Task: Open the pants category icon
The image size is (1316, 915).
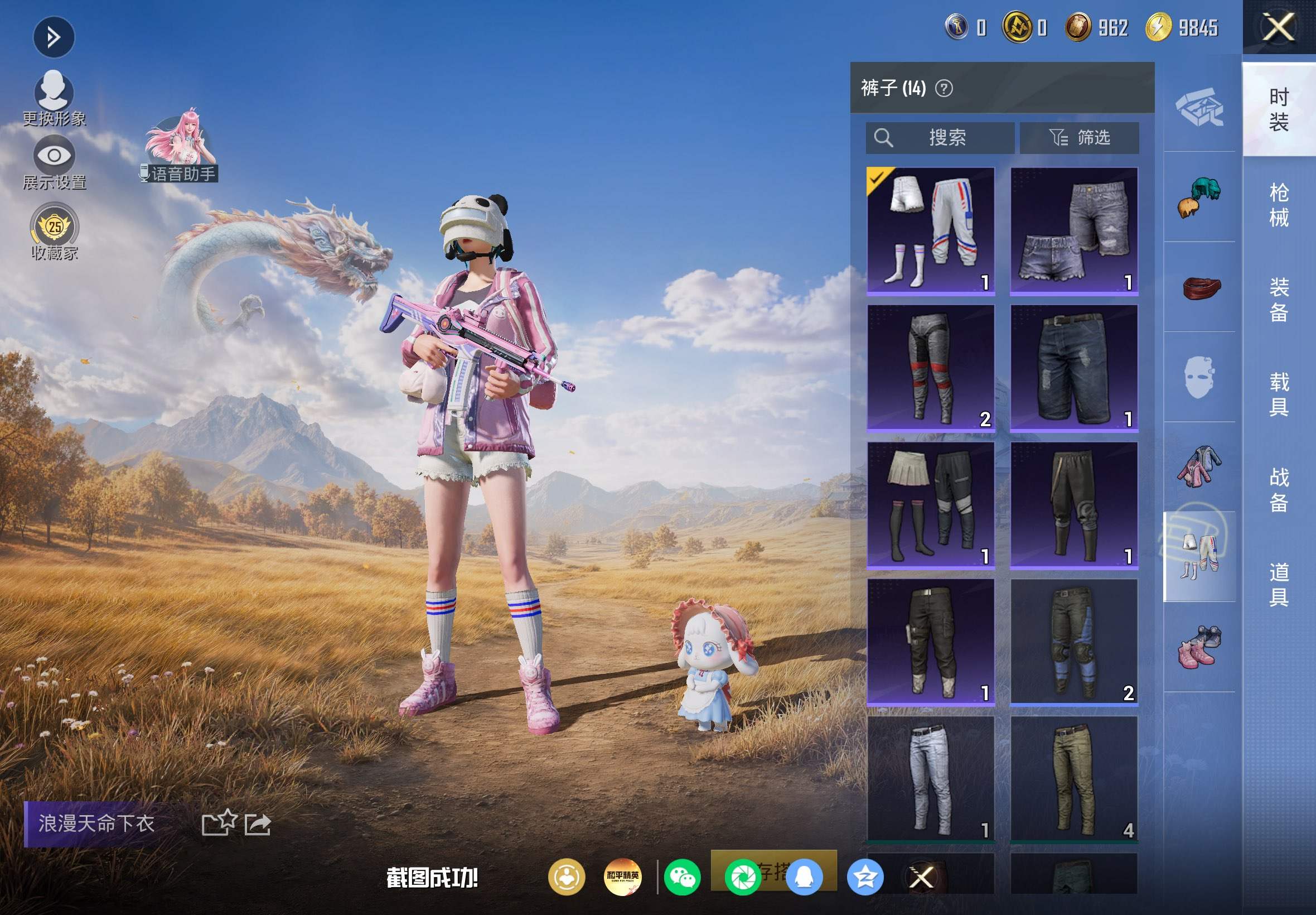Action: click(1199, 557)
